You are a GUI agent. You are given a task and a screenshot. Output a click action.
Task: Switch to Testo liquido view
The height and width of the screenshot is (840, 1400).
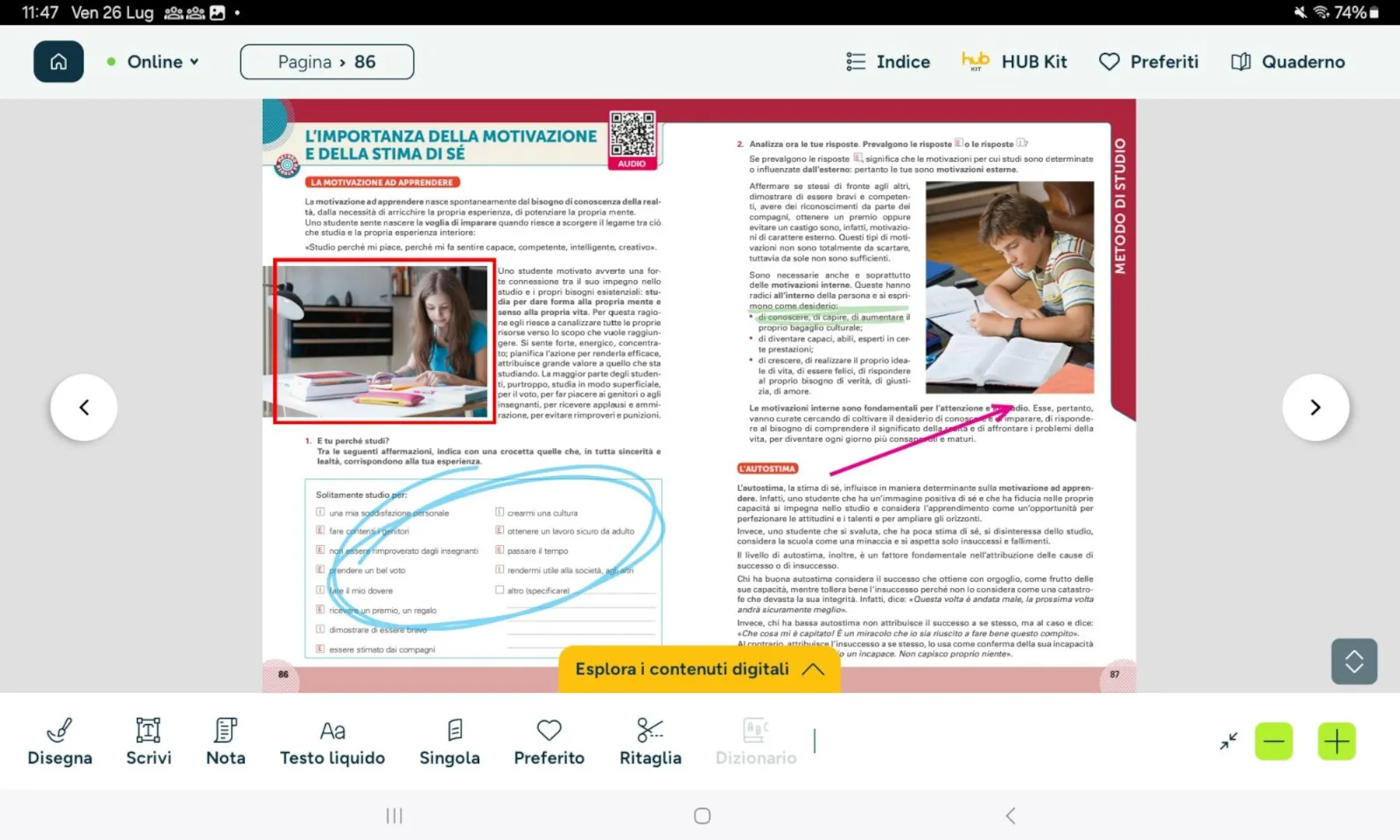coord(332,742)
